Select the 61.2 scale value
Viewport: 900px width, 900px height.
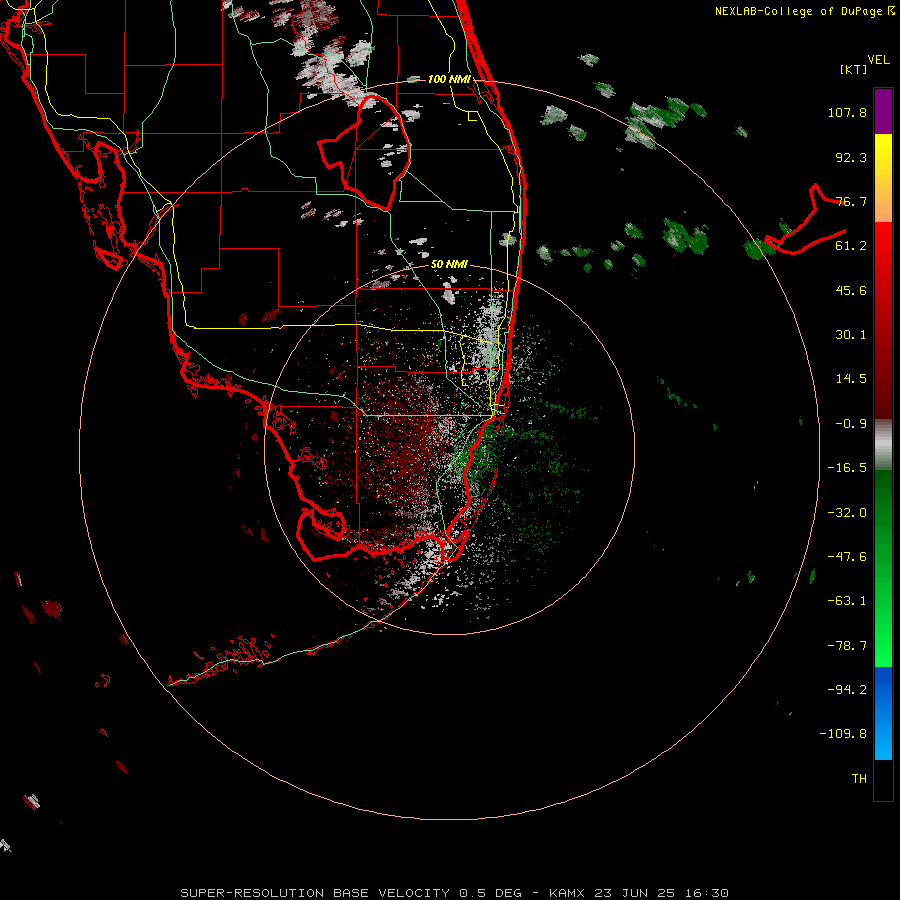pos(851,246)
